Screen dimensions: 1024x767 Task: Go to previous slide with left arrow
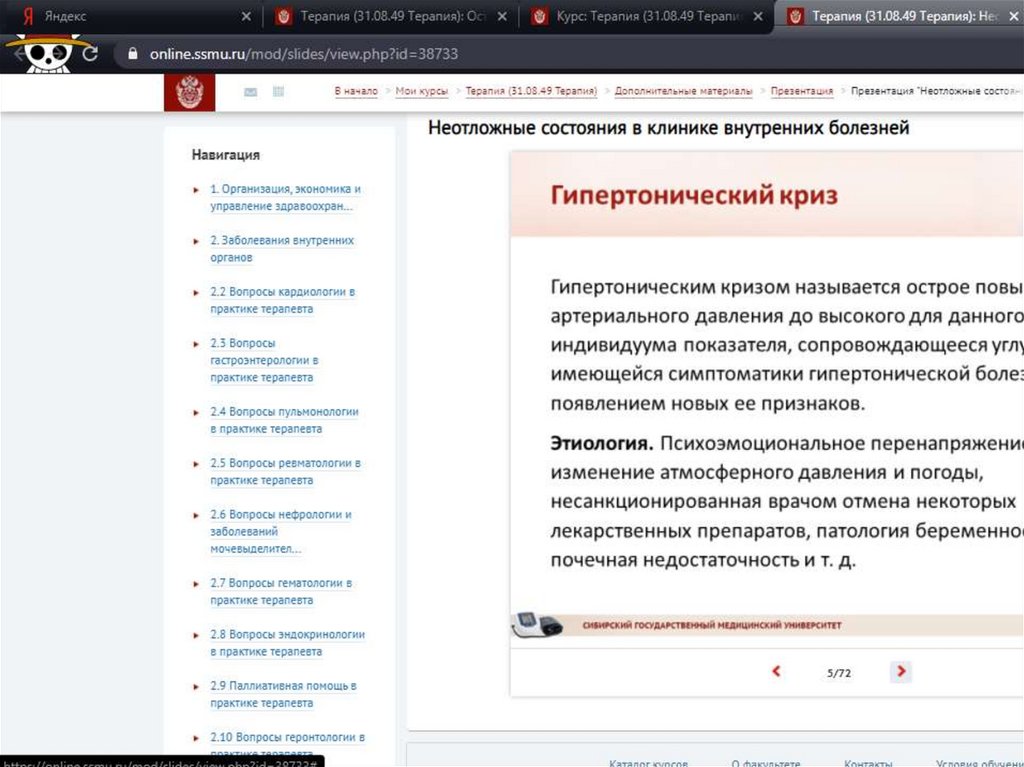pyautogui.click(x=776, y=671)
